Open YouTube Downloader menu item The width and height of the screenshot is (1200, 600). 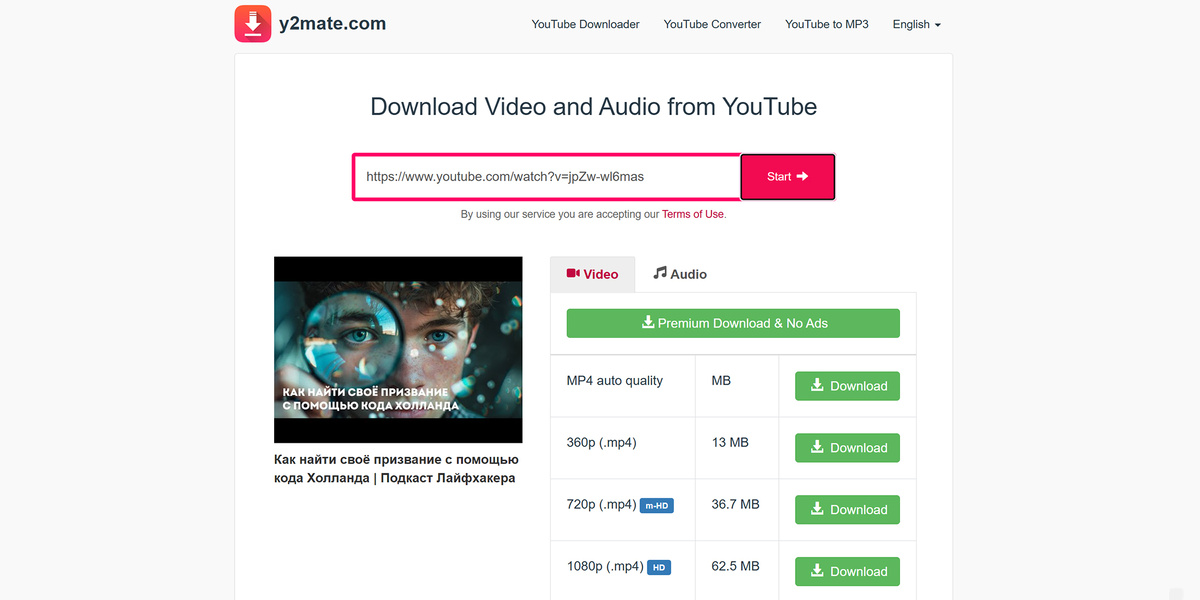click(x=586, y=24)
